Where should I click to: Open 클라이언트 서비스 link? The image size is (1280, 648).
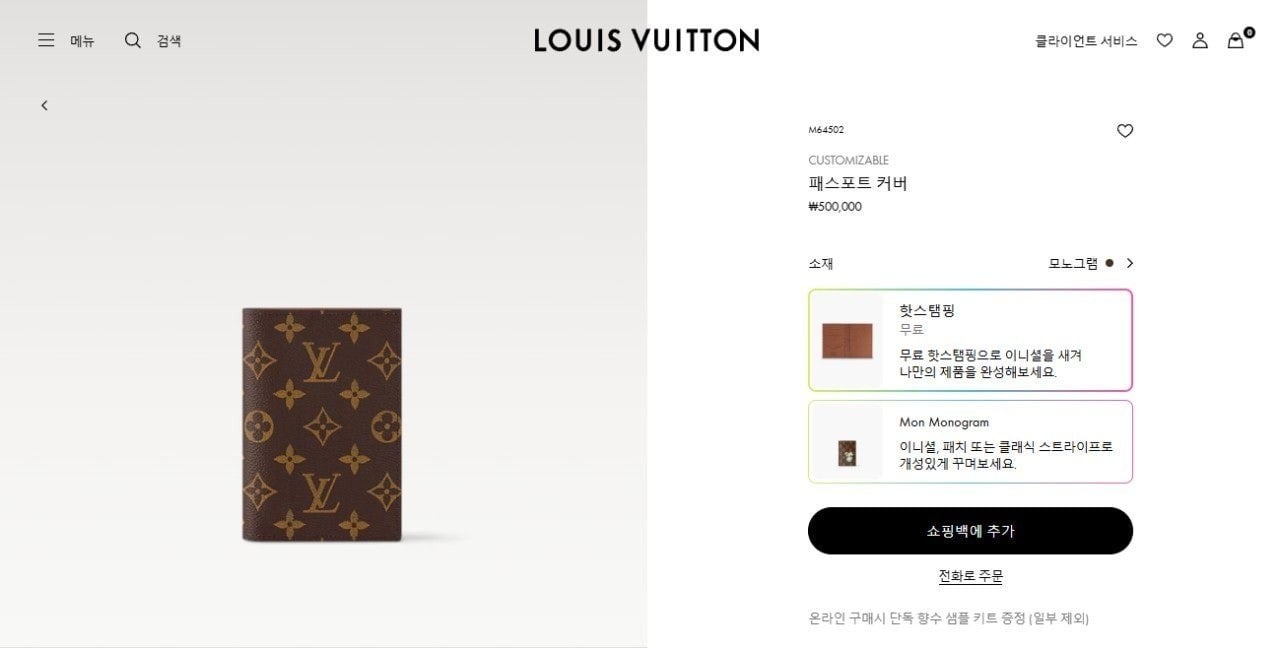1086,41
